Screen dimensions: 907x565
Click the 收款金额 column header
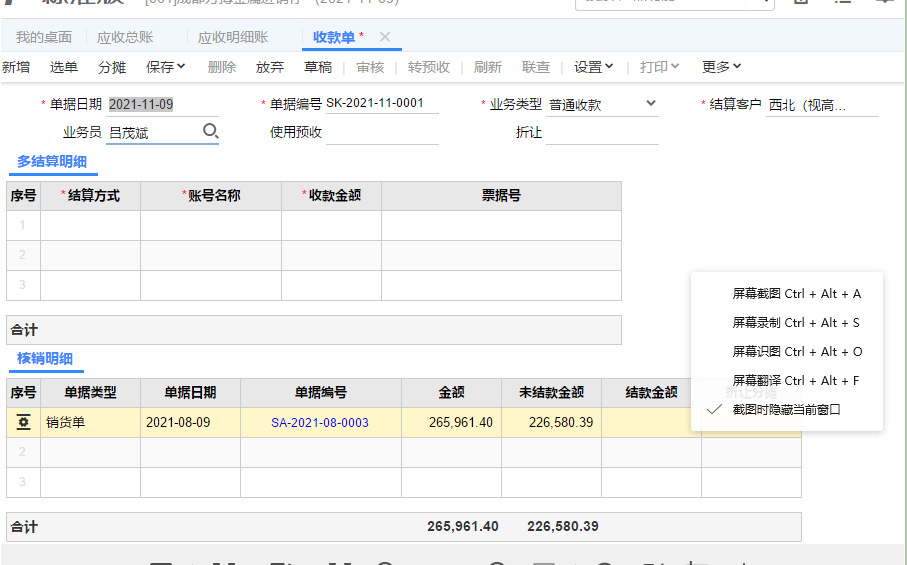tap(331, 196)
